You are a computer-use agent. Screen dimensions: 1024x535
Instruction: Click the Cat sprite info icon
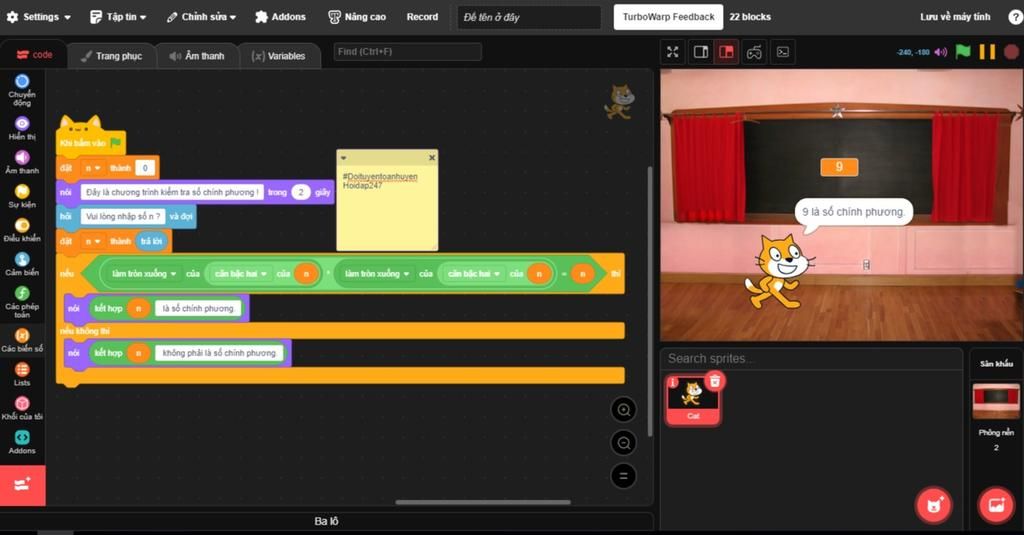[673, 382]
